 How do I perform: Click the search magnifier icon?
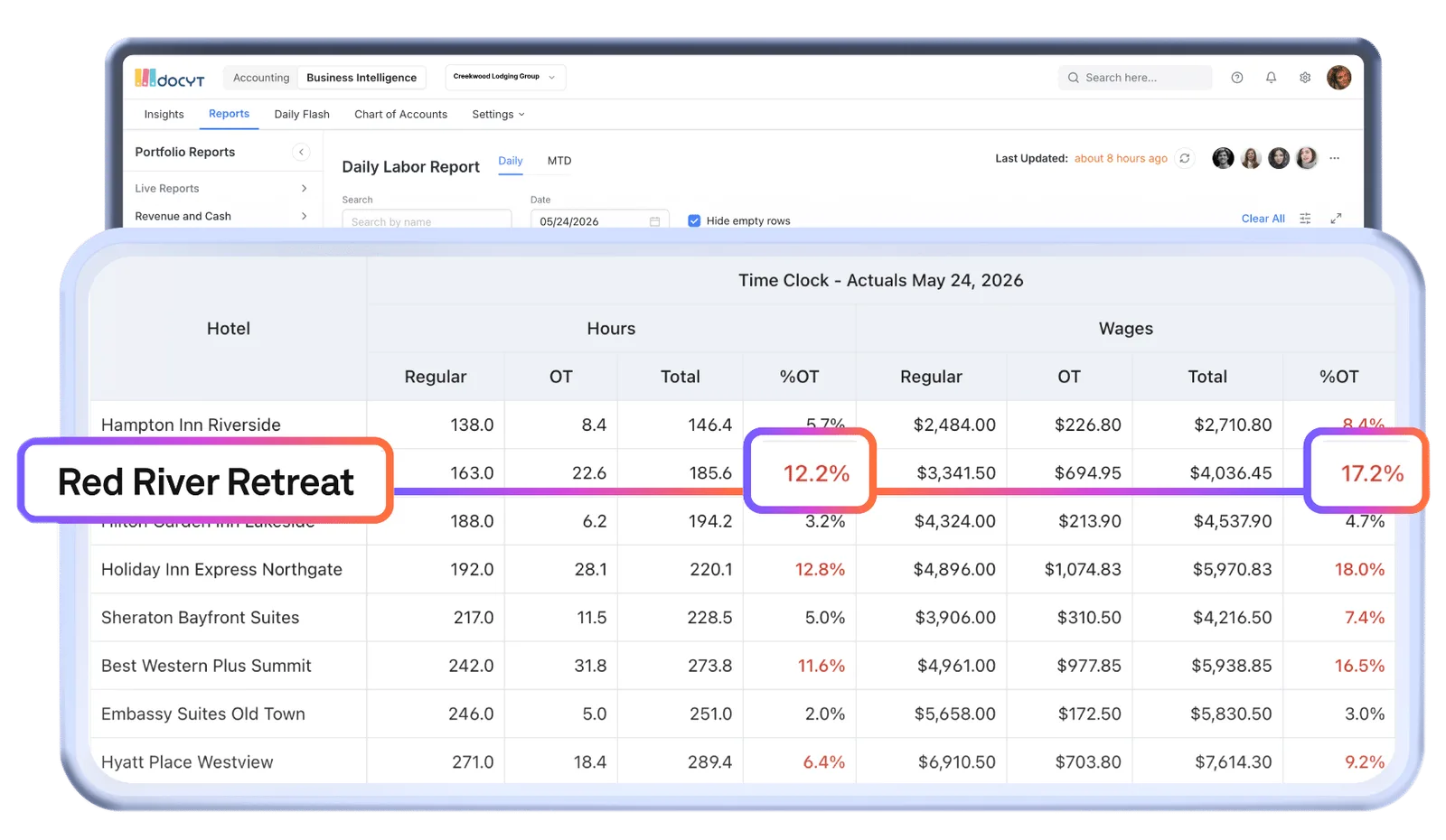1074,78
